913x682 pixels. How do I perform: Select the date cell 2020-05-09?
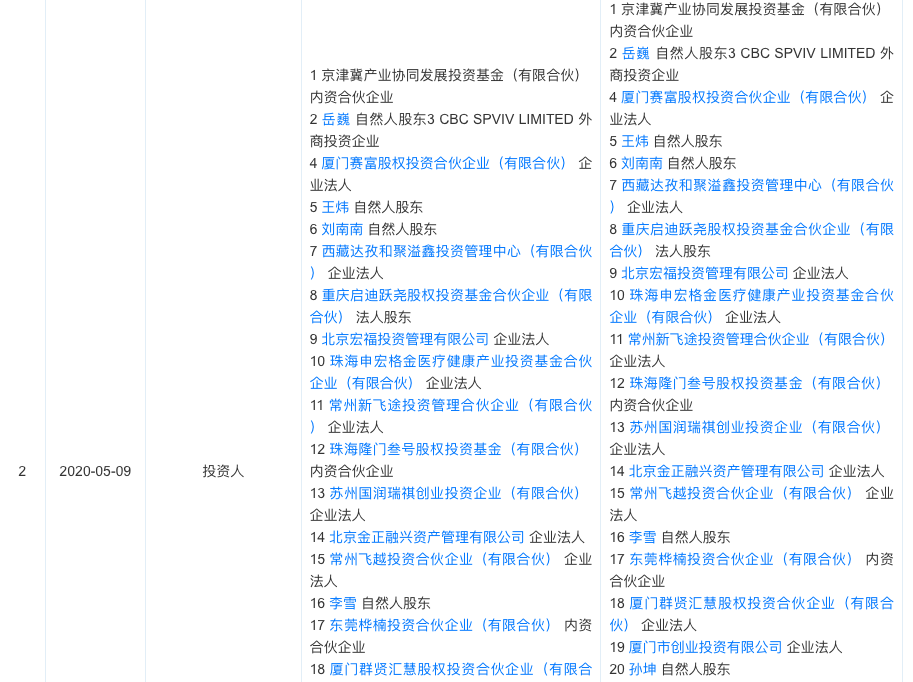pyautogui.click(x=95, y=471)
